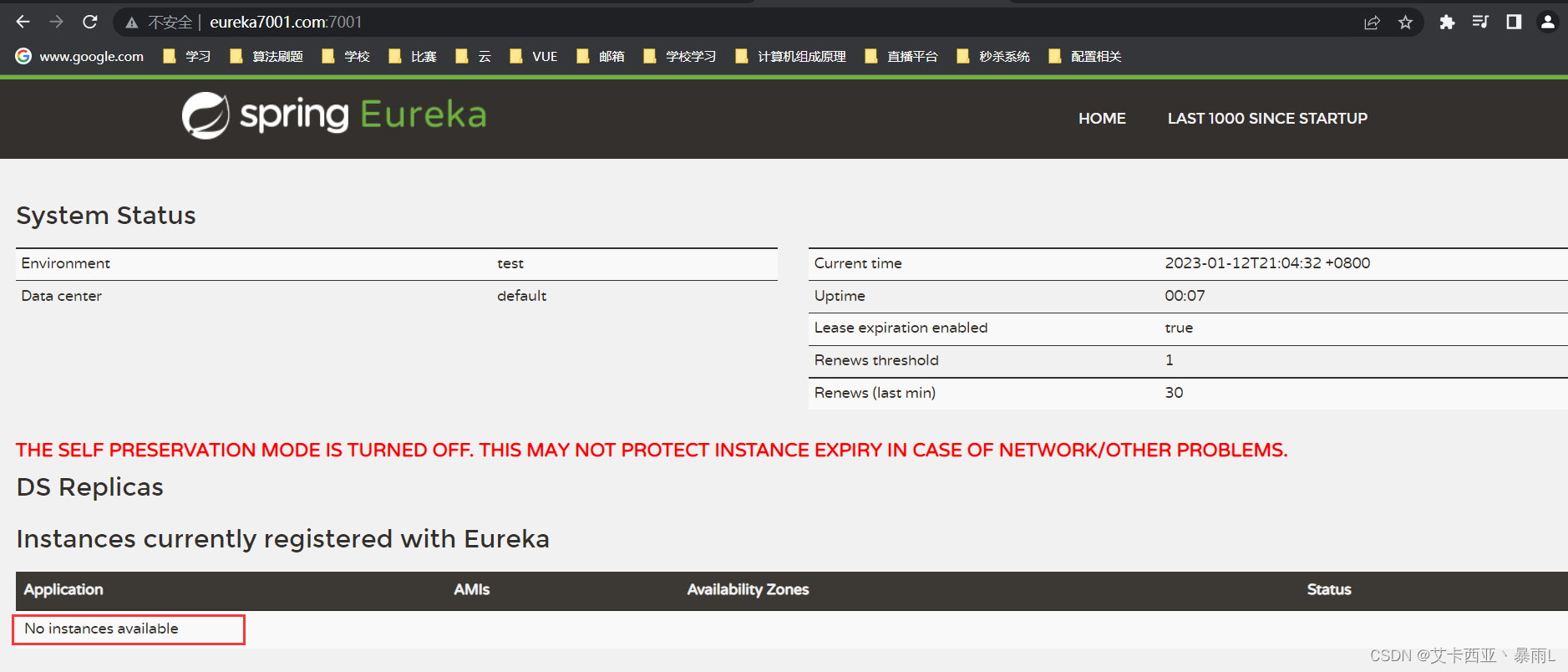Screen dimensions: 1568x672
Task: Click the AMIs column header
Action: pyautogui.click(x=472, y=589)
